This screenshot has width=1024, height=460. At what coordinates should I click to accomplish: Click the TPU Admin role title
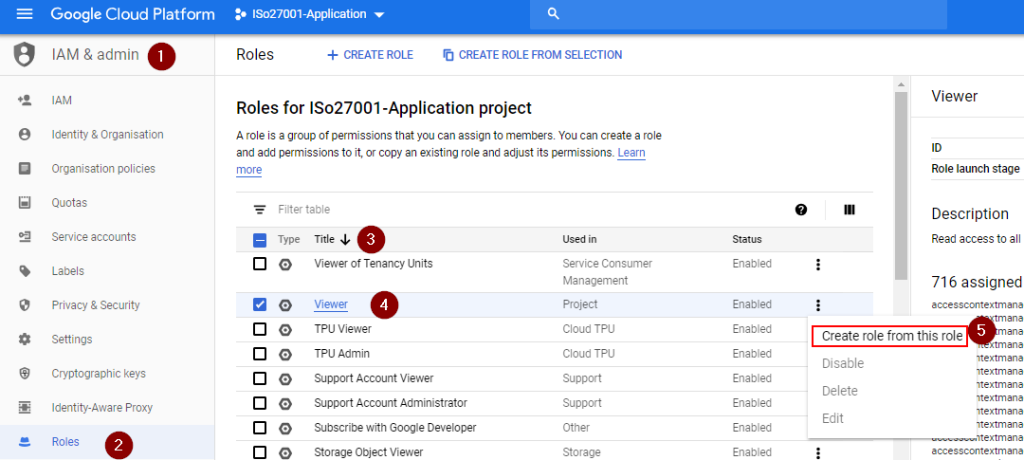click(x=342, y=353)
